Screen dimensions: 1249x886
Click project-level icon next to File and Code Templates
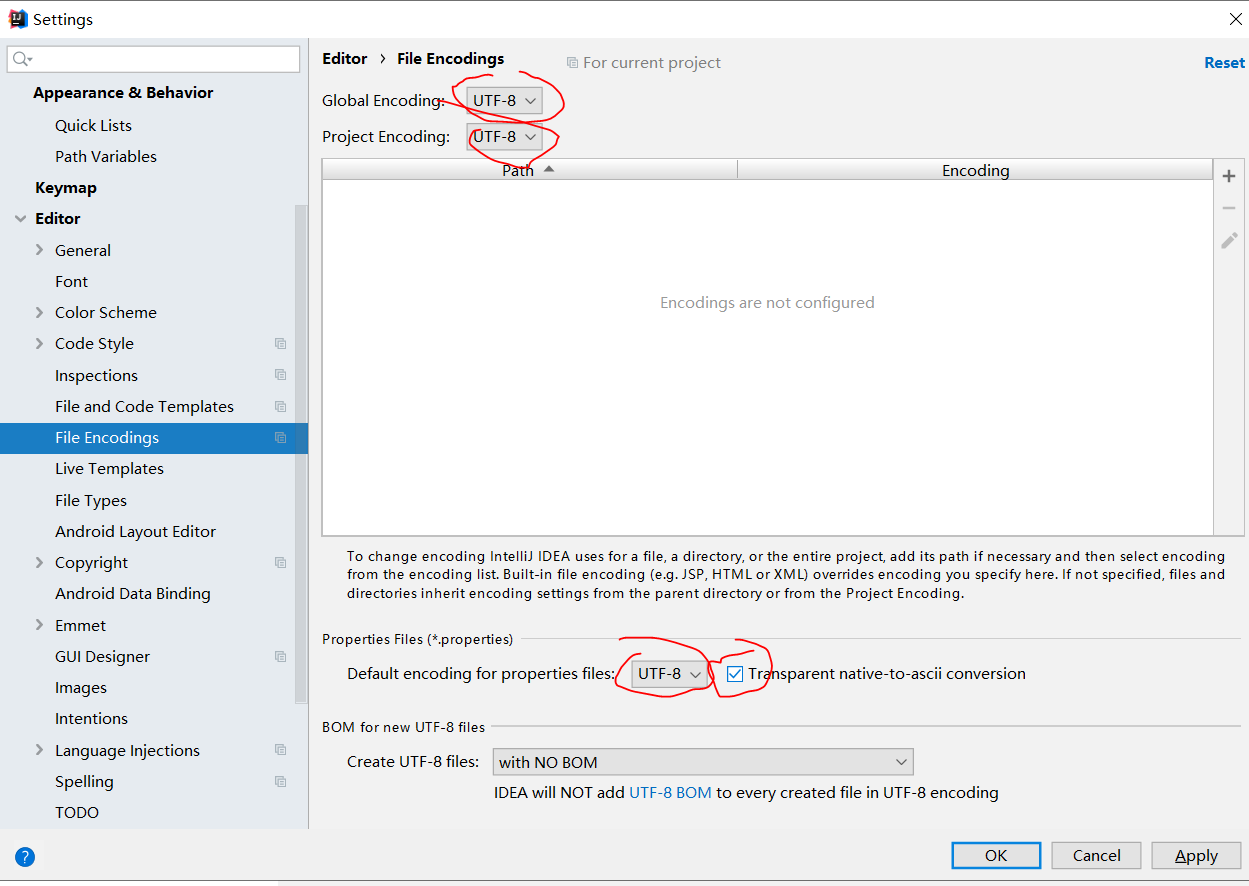pos(280,406)
